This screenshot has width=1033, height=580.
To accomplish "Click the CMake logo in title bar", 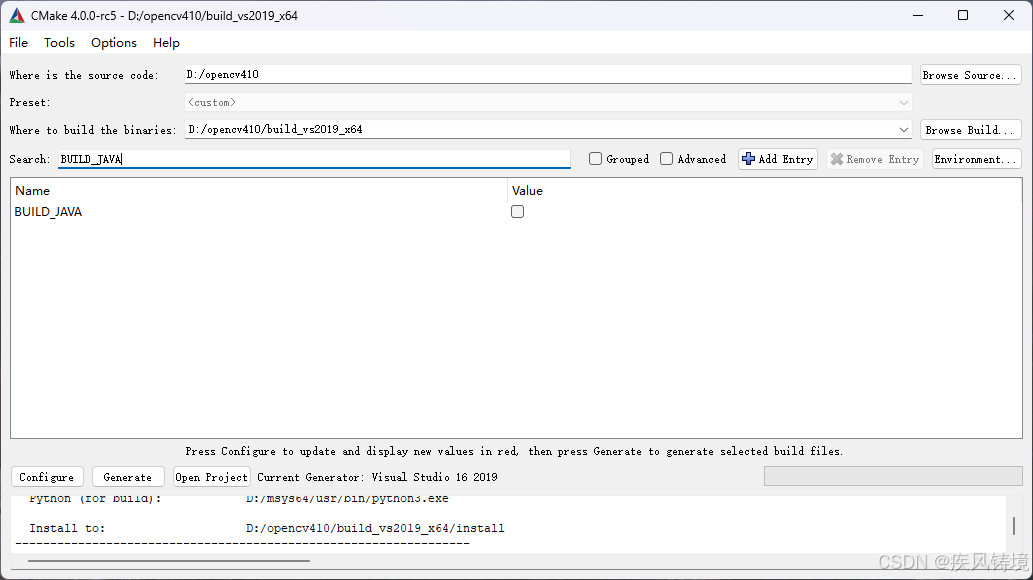I will 17,15.
